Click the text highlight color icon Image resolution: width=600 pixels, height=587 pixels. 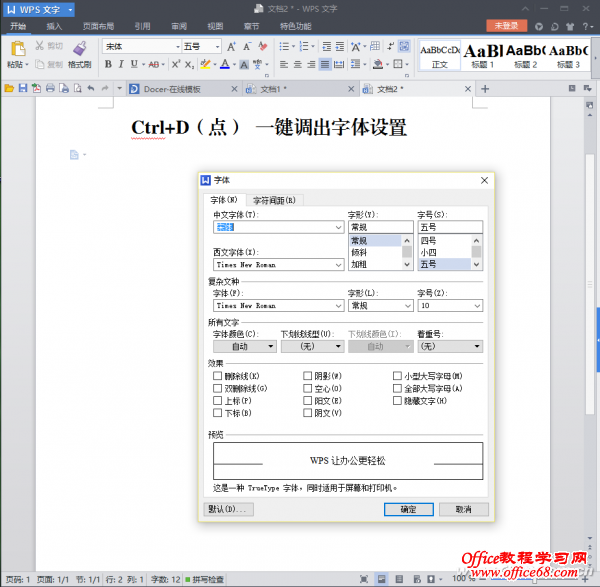(205, 64)
